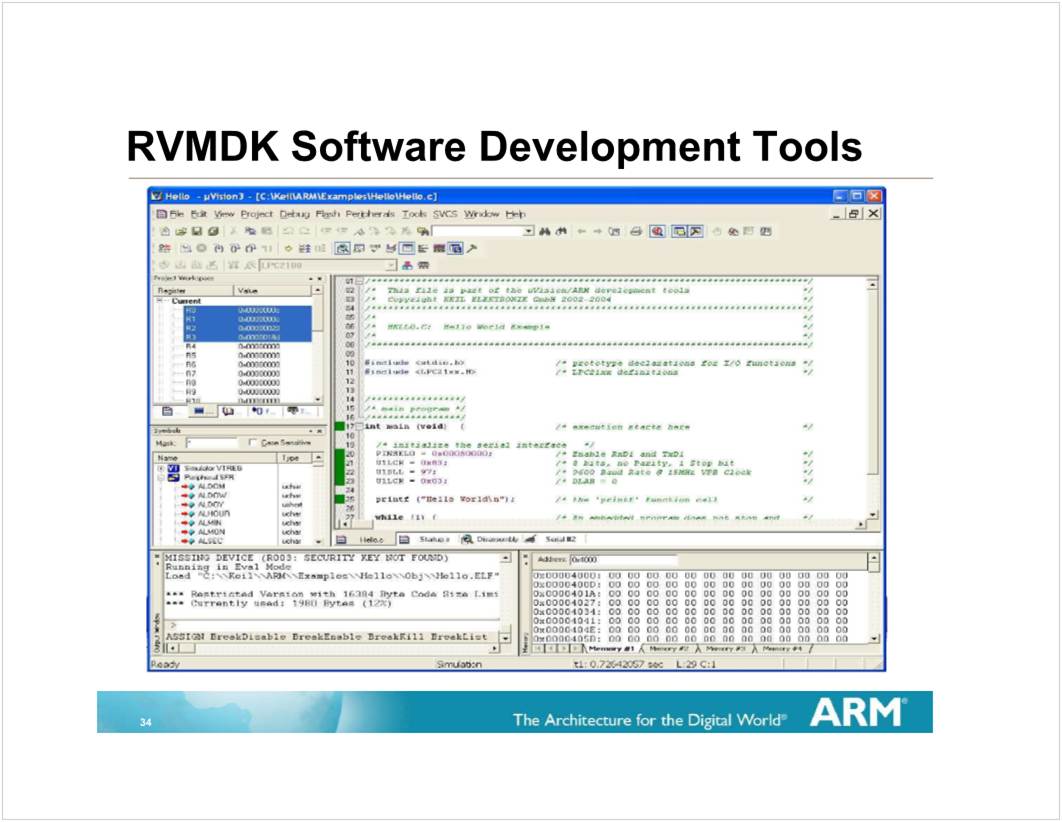Enable the Case Sensitive checkbox

[253, 442]
